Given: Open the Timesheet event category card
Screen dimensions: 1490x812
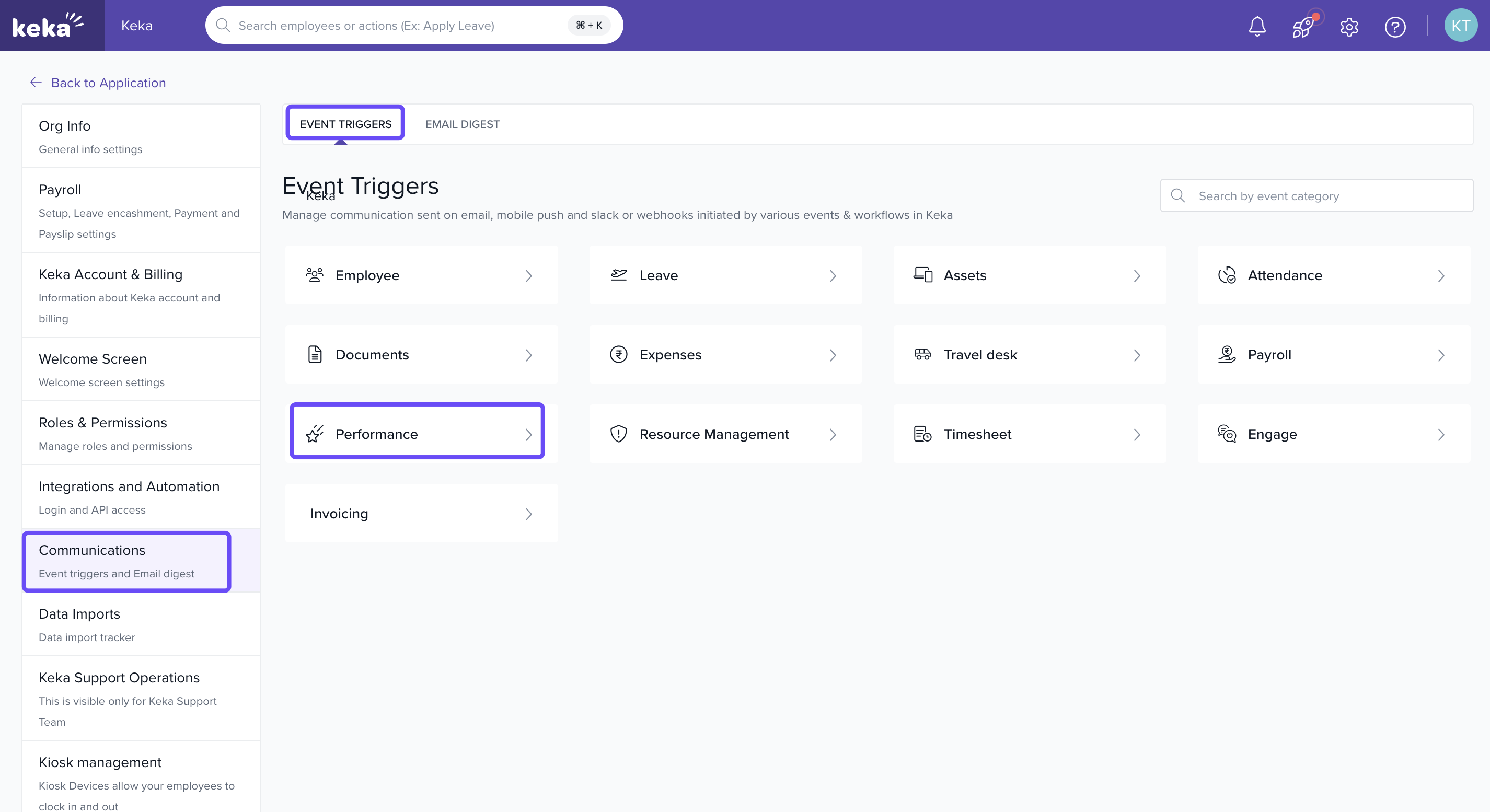Looking at the screenshot, I should [x=1029, y=434].
